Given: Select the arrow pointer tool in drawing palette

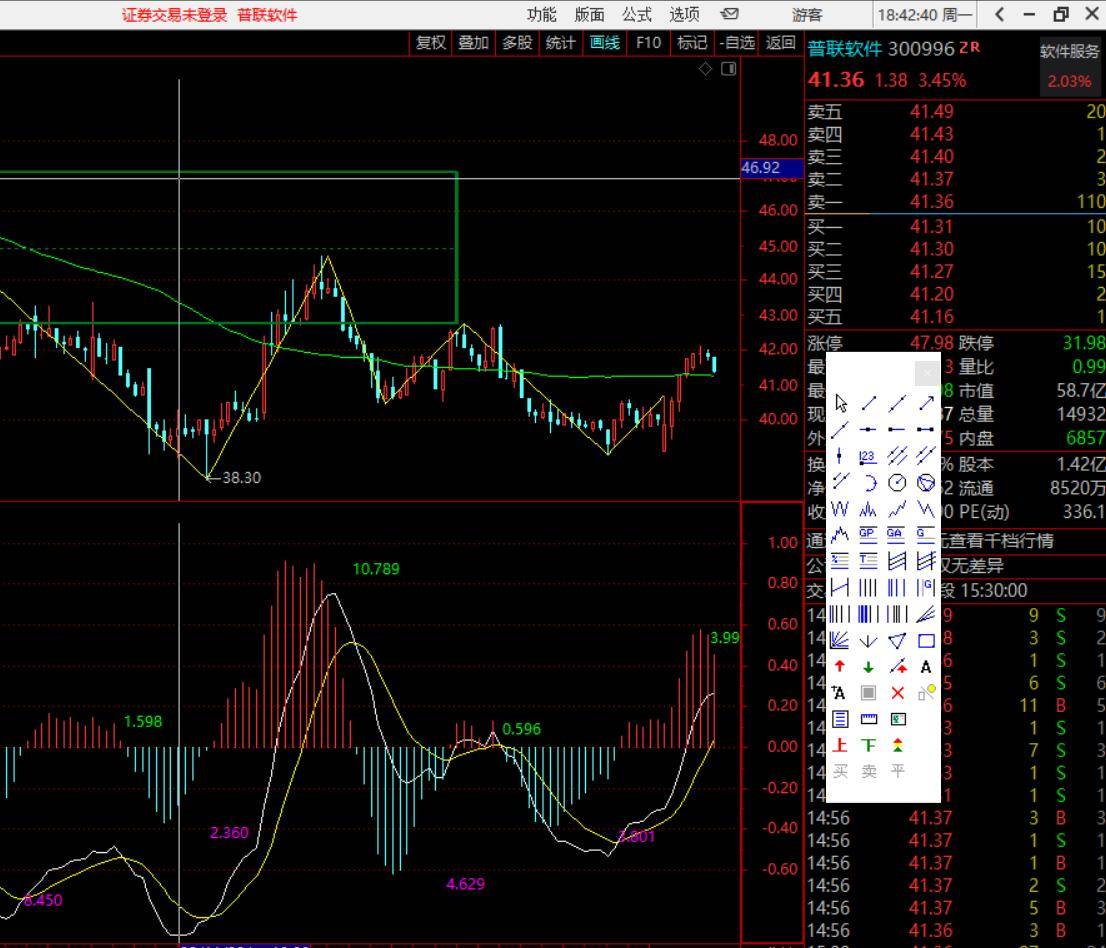Looking at the screenshot, I should pos(840,403).
